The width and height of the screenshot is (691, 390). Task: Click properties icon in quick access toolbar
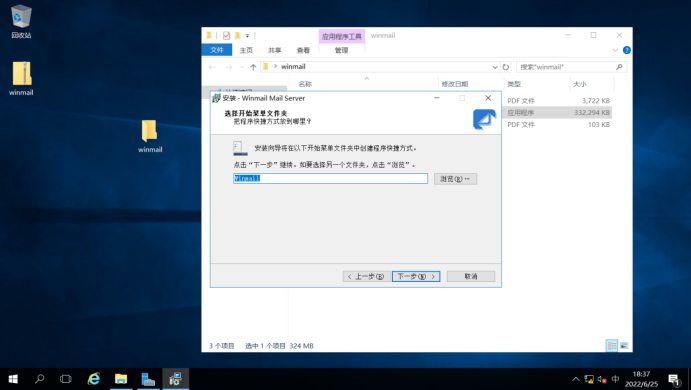pos(226,35)
